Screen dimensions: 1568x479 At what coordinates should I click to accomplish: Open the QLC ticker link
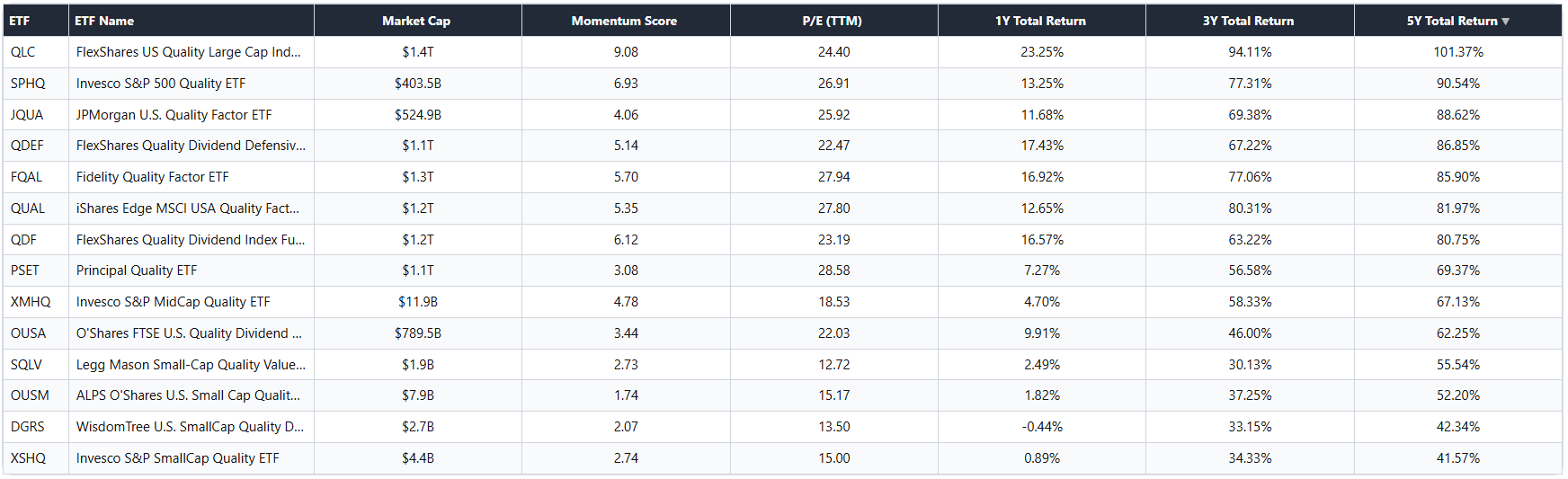23,52
